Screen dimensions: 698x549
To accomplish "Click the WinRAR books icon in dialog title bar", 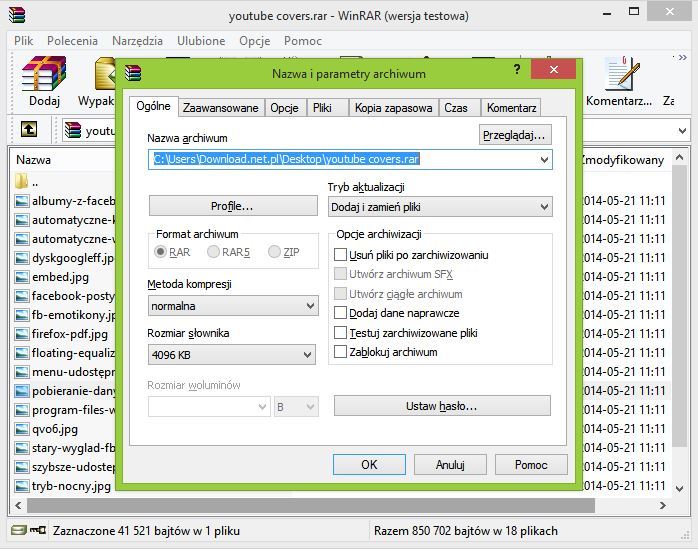I will pyautogui.click(x=133, y=73).
